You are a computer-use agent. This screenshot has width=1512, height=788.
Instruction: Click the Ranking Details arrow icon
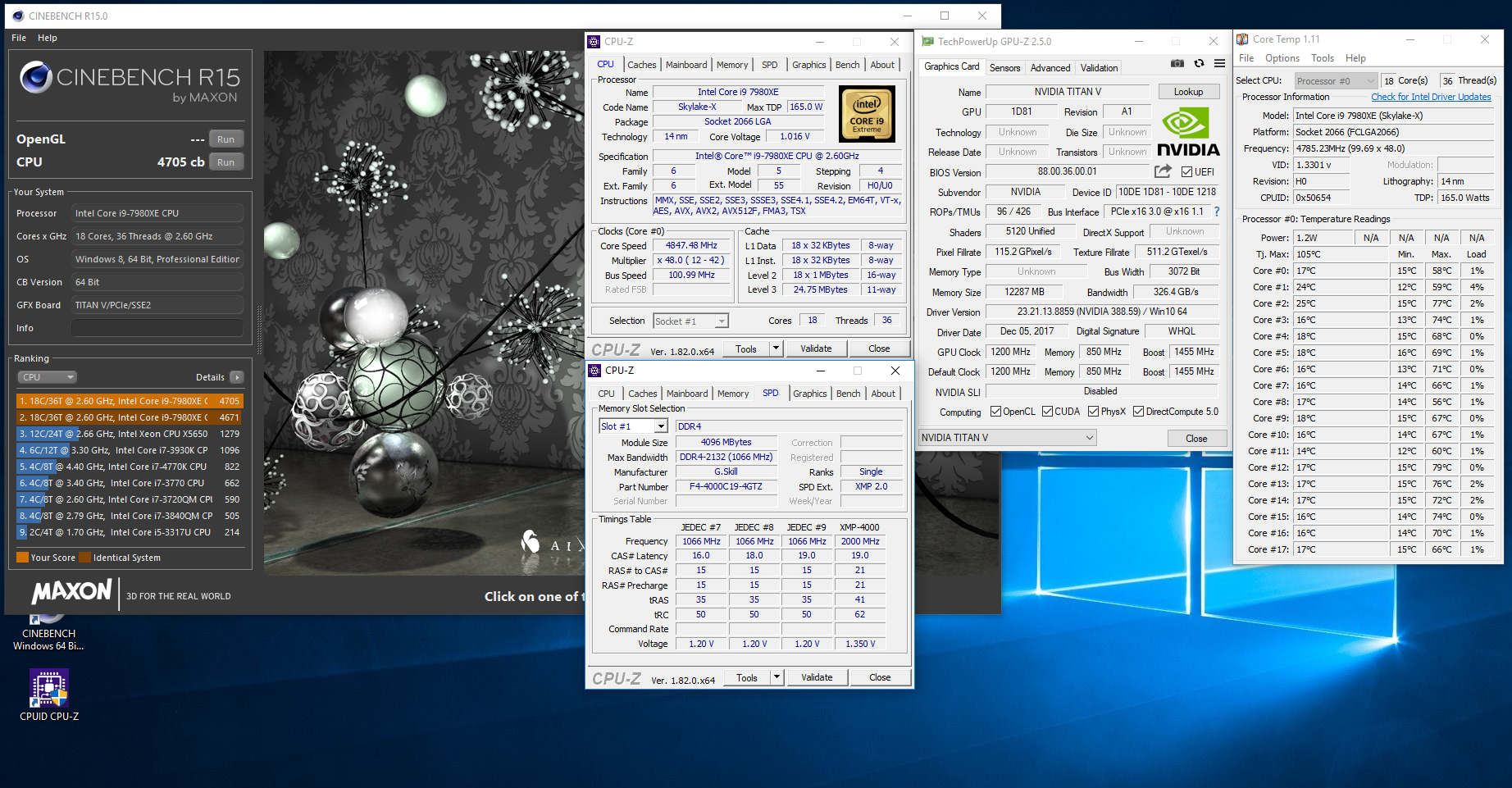[x=237, y=377]
